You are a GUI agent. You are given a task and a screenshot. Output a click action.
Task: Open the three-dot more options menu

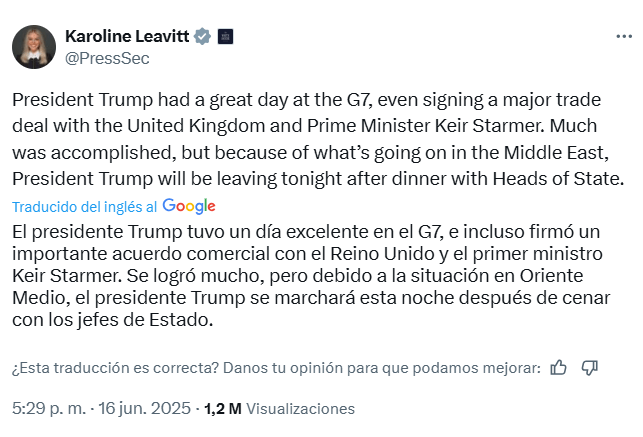623,36
